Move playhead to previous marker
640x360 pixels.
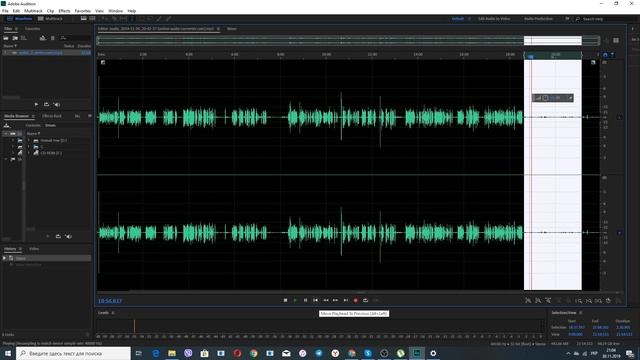coord(316,300)
